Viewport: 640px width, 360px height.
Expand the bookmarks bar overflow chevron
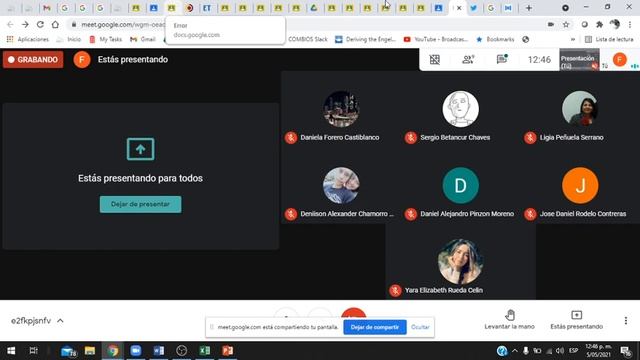(x=573, y=39)
